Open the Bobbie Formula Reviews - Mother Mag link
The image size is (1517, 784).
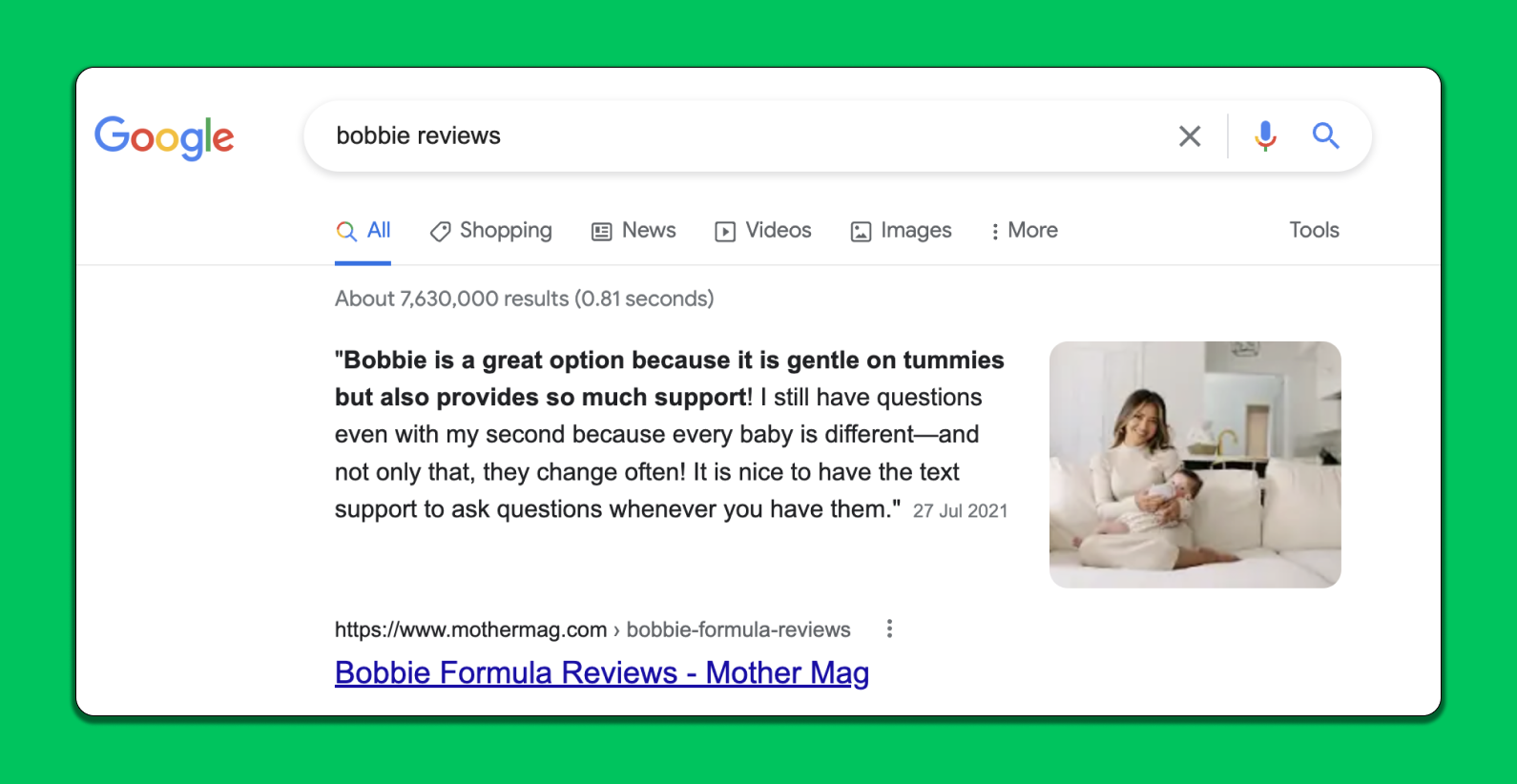click(602, 672)
